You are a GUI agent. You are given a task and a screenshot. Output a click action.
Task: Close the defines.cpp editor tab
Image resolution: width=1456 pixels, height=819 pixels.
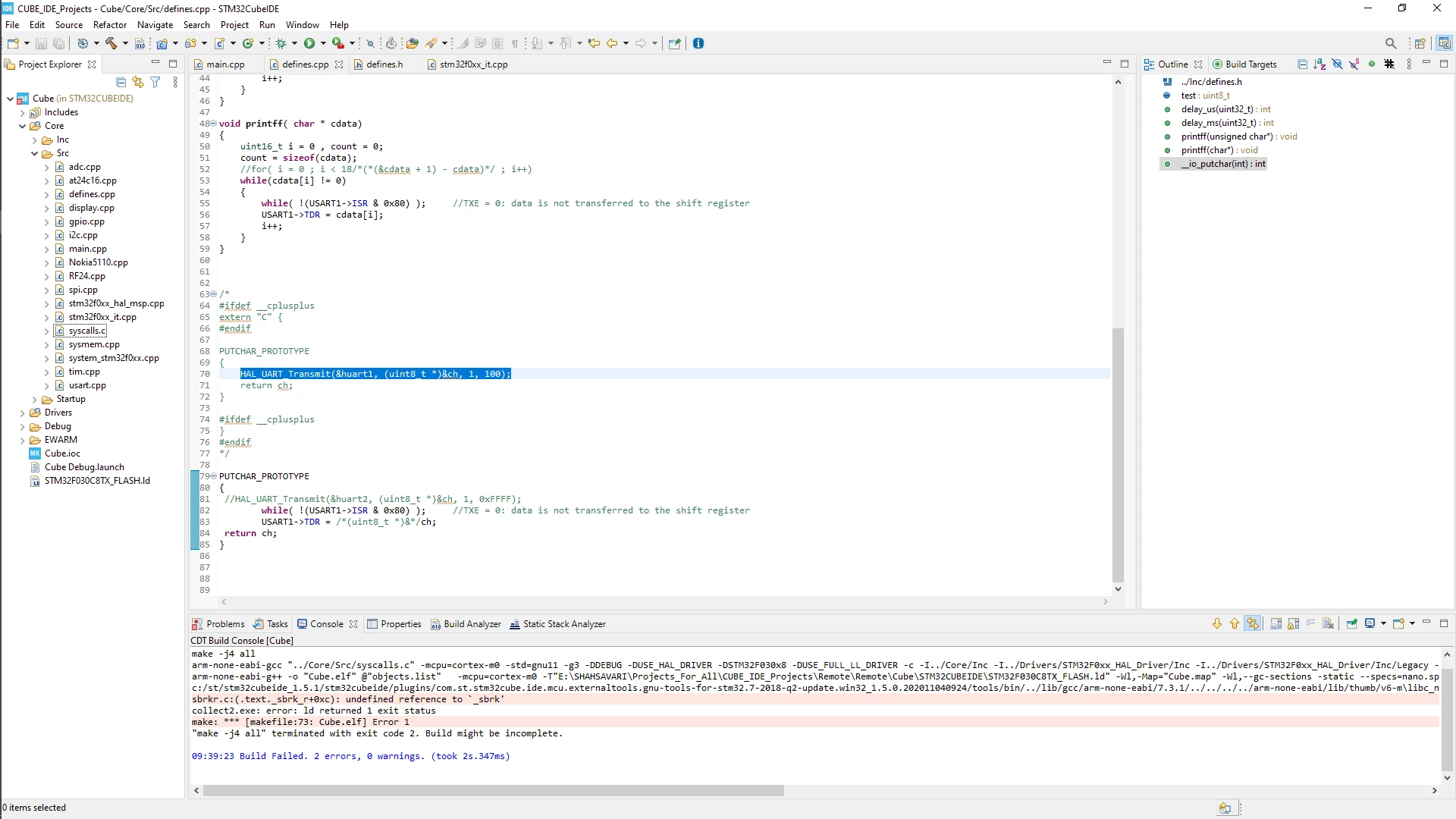coord(339,64)
